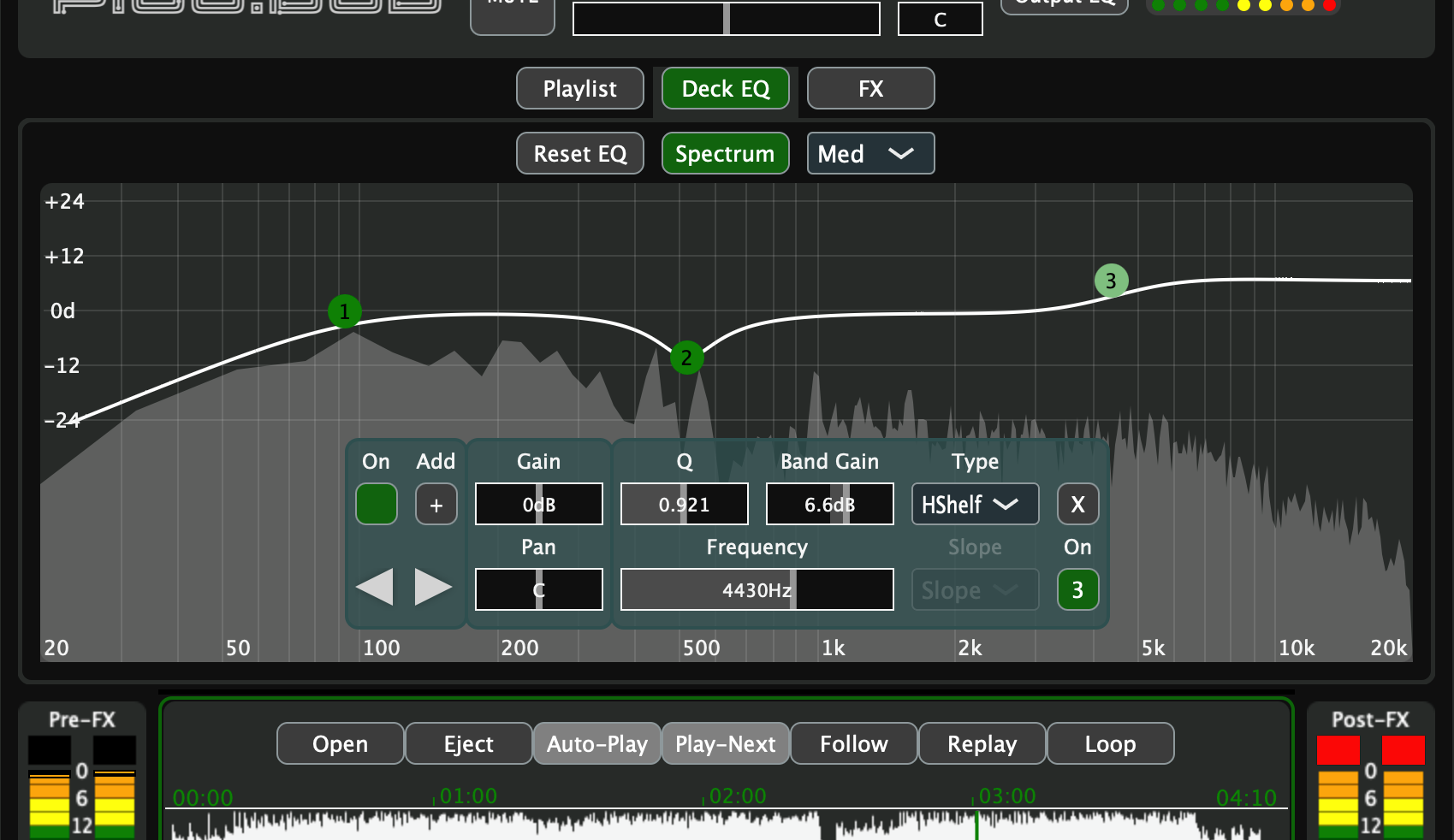Click the 03:00 time label
Viewport: 1454px width, 840px height.
click(x=1007, y=796)
